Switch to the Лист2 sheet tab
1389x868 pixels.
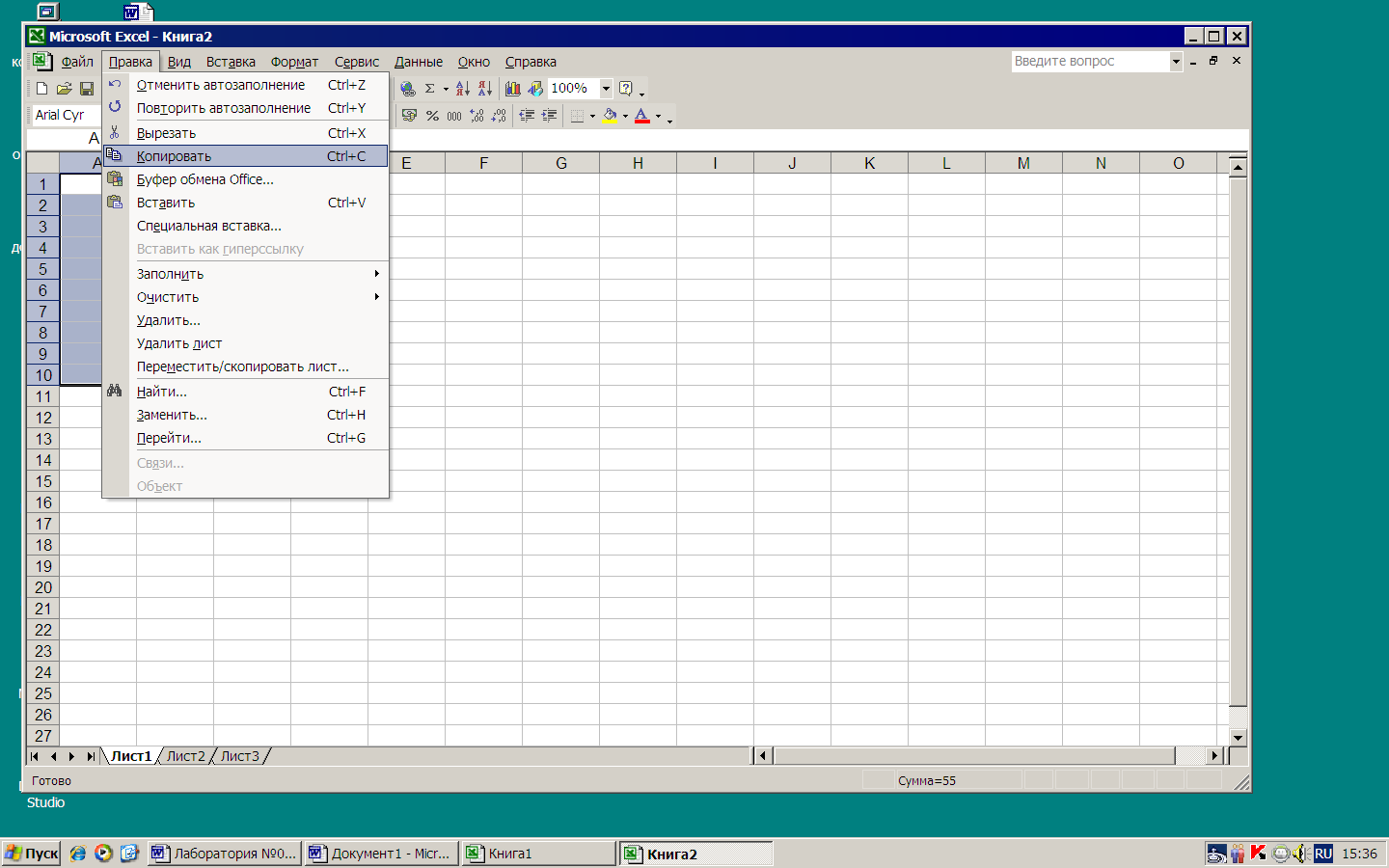click(186, 756)
